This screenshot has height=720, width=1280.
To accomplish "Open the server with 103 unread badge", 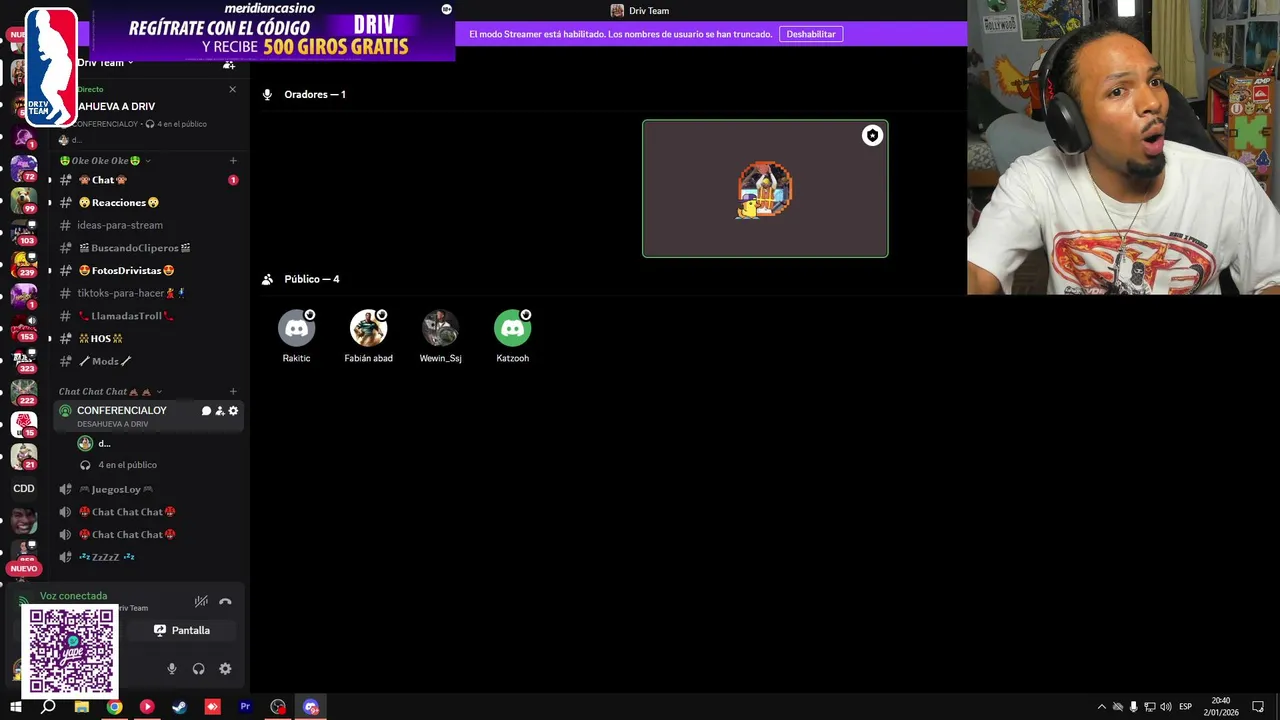I will click(x=24, y=231).
